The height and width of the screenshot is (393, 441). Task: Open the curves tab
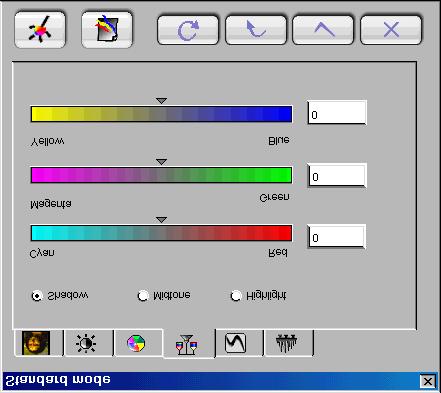point(239,343)
